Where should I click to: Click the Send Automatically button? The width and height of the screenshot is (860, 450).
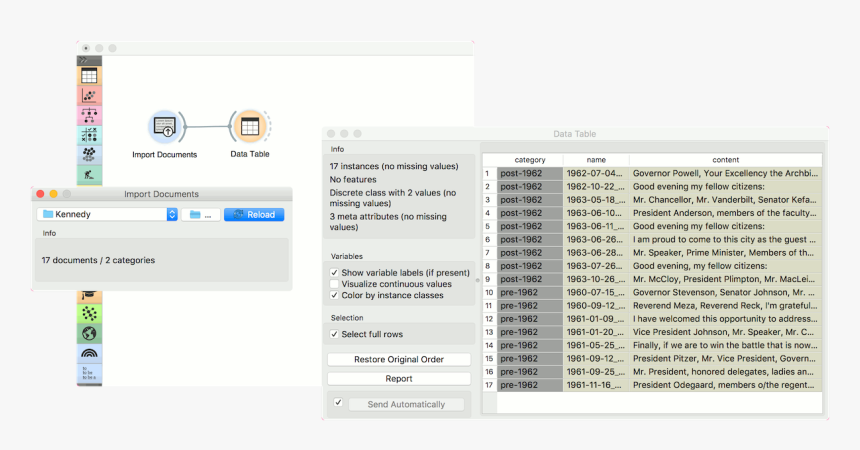coord(406,404)
